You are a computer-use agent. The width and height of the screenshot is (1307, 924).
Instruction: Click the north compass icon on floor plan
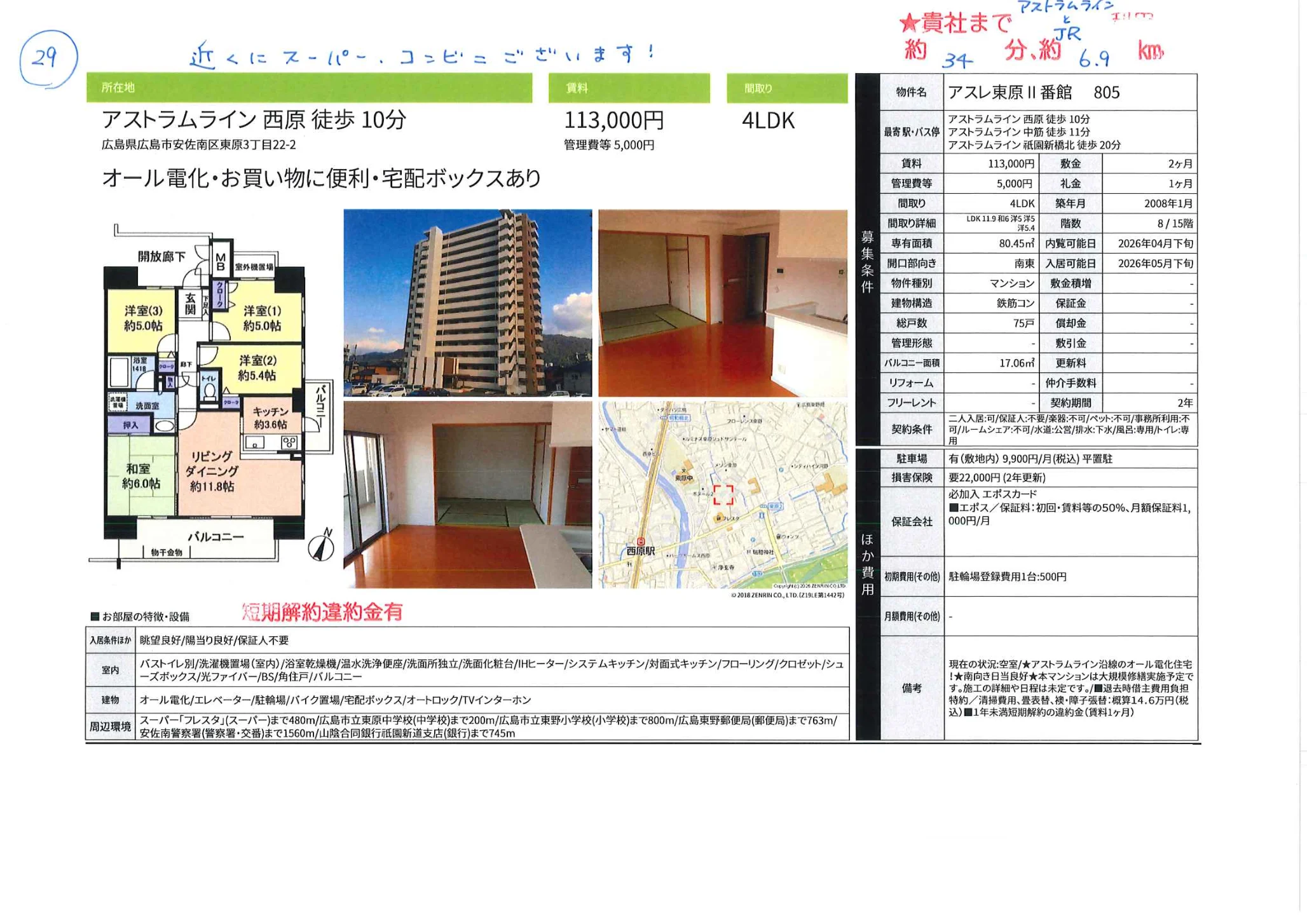click(322, 546)
